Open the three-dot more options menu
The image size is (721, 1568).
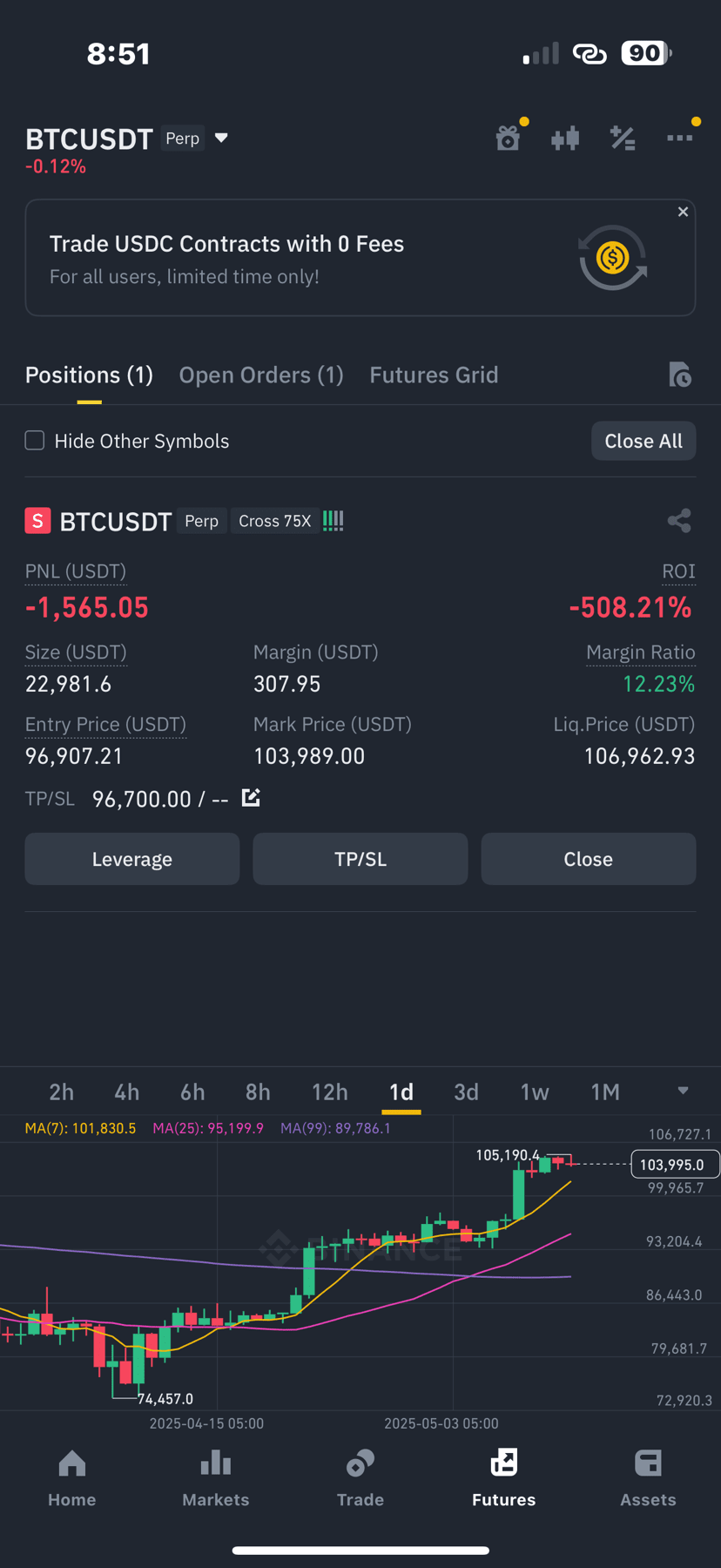pyautogui.click(x=680, y=138)
